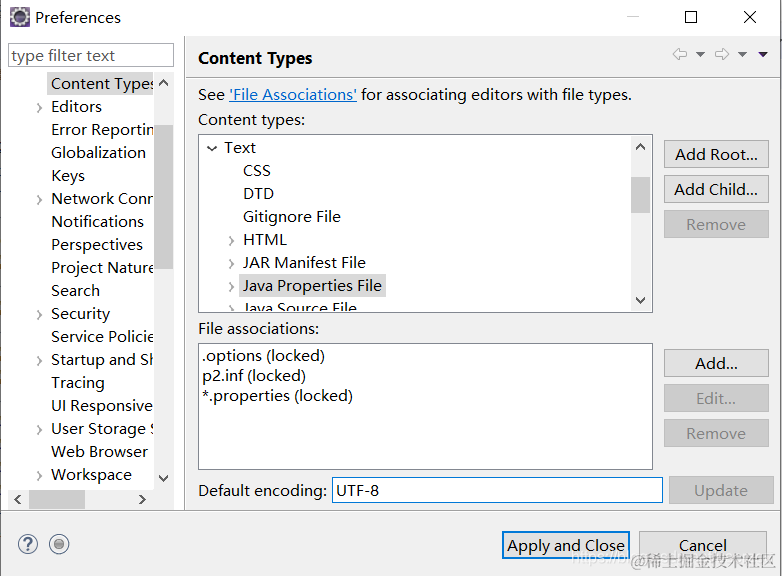Image resolution: width=782 pixels, height=576 pixels.
Task: Select the Keys preference page
Action: point(68,176)
